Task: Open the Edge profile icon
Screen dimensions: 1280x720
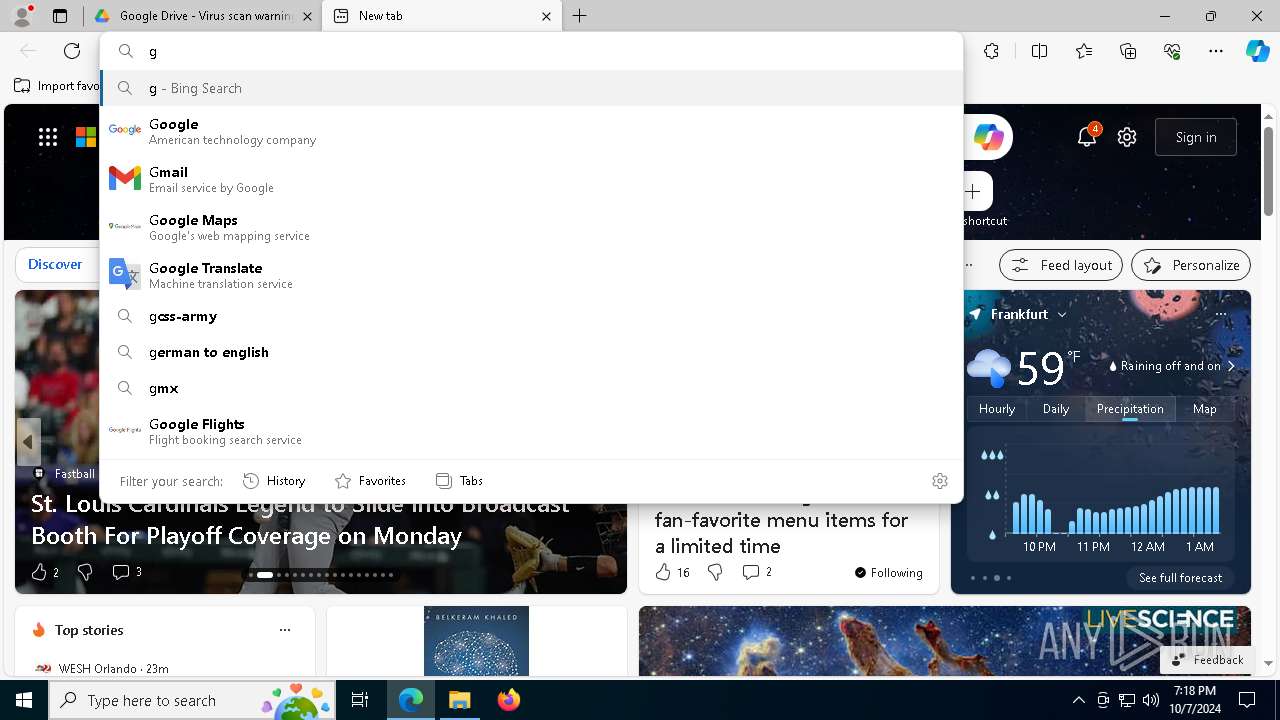Action: tap(21, 16)
